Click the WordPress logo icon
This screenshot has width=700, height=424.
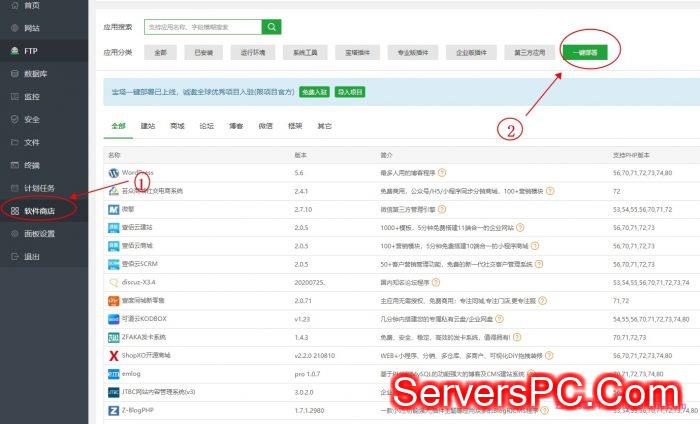pos(113,173)
